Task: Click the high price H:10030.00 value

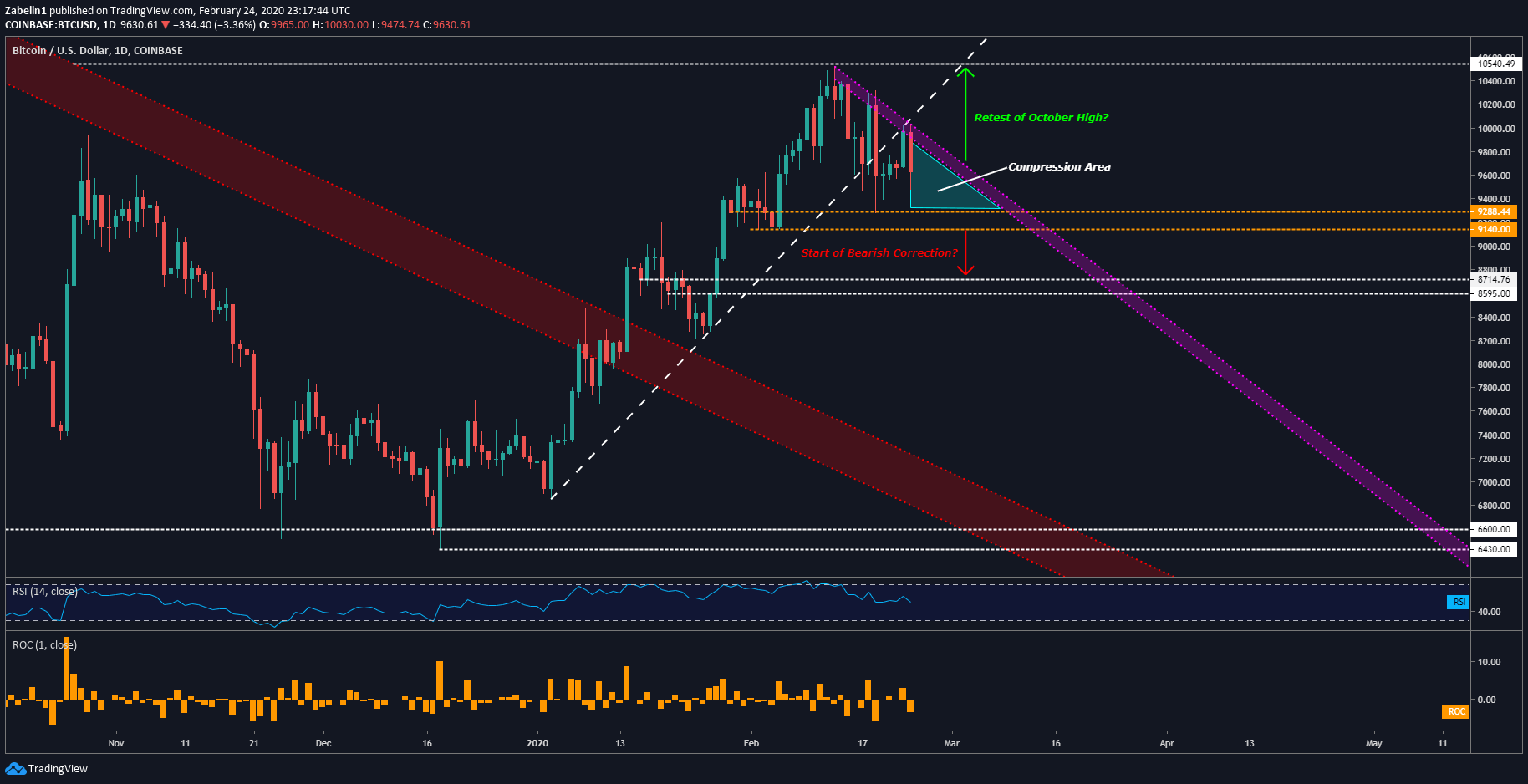Action: [341, 25]
